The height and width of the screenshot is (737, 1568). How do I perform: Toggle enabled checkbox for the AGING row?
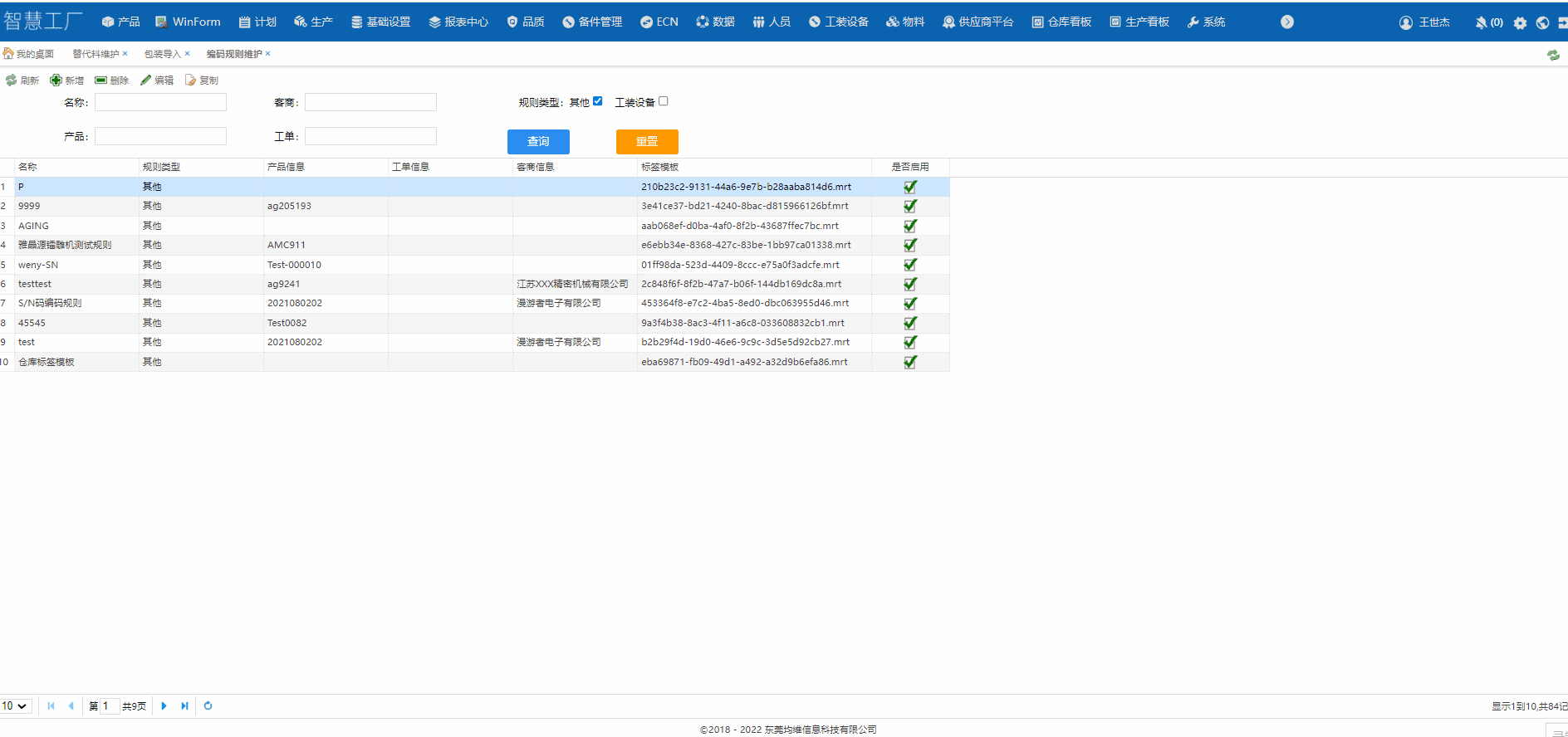click(910, 226)
